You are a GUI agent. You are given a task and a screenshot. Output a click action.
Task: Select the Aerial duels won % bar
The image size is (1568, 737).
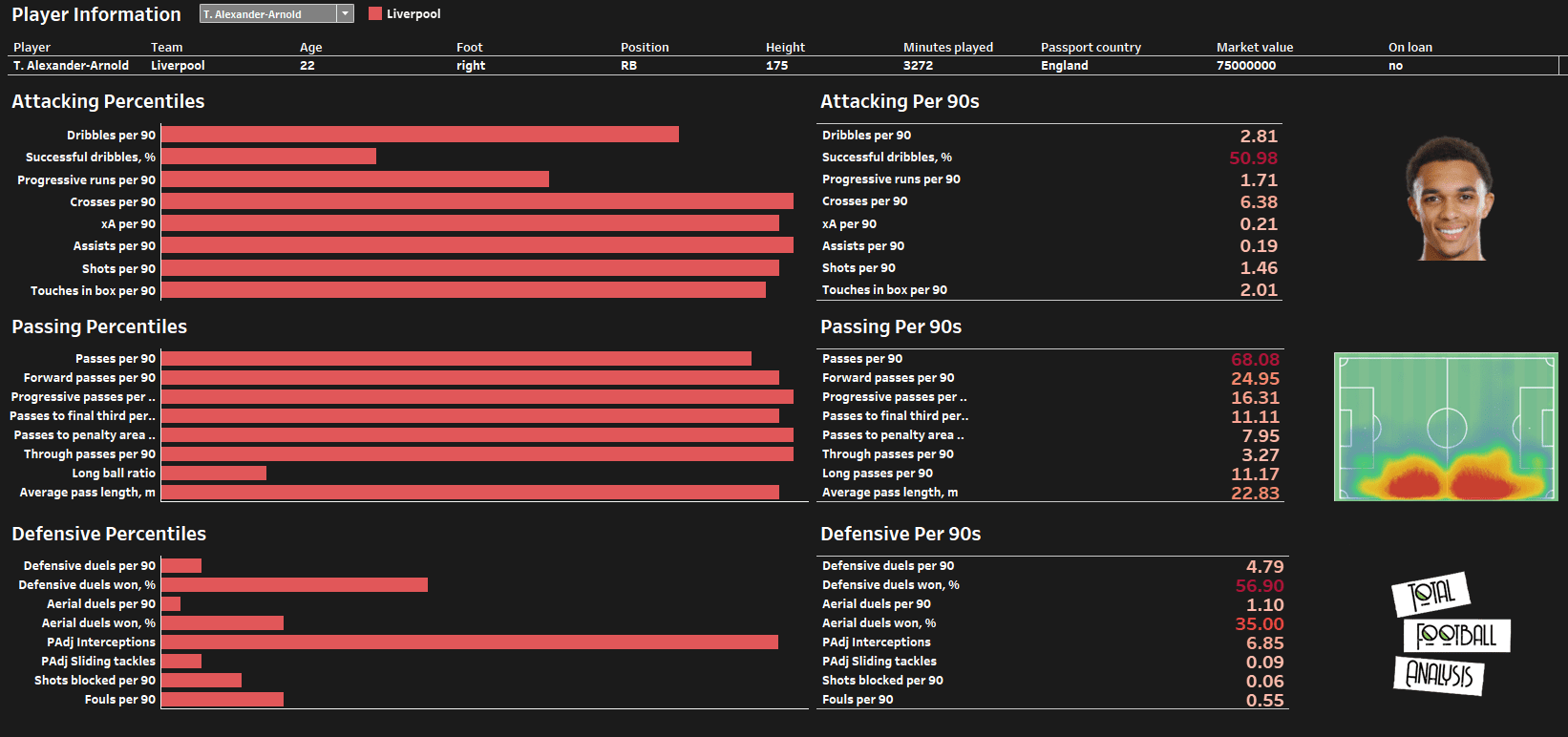tap(222, 623)
